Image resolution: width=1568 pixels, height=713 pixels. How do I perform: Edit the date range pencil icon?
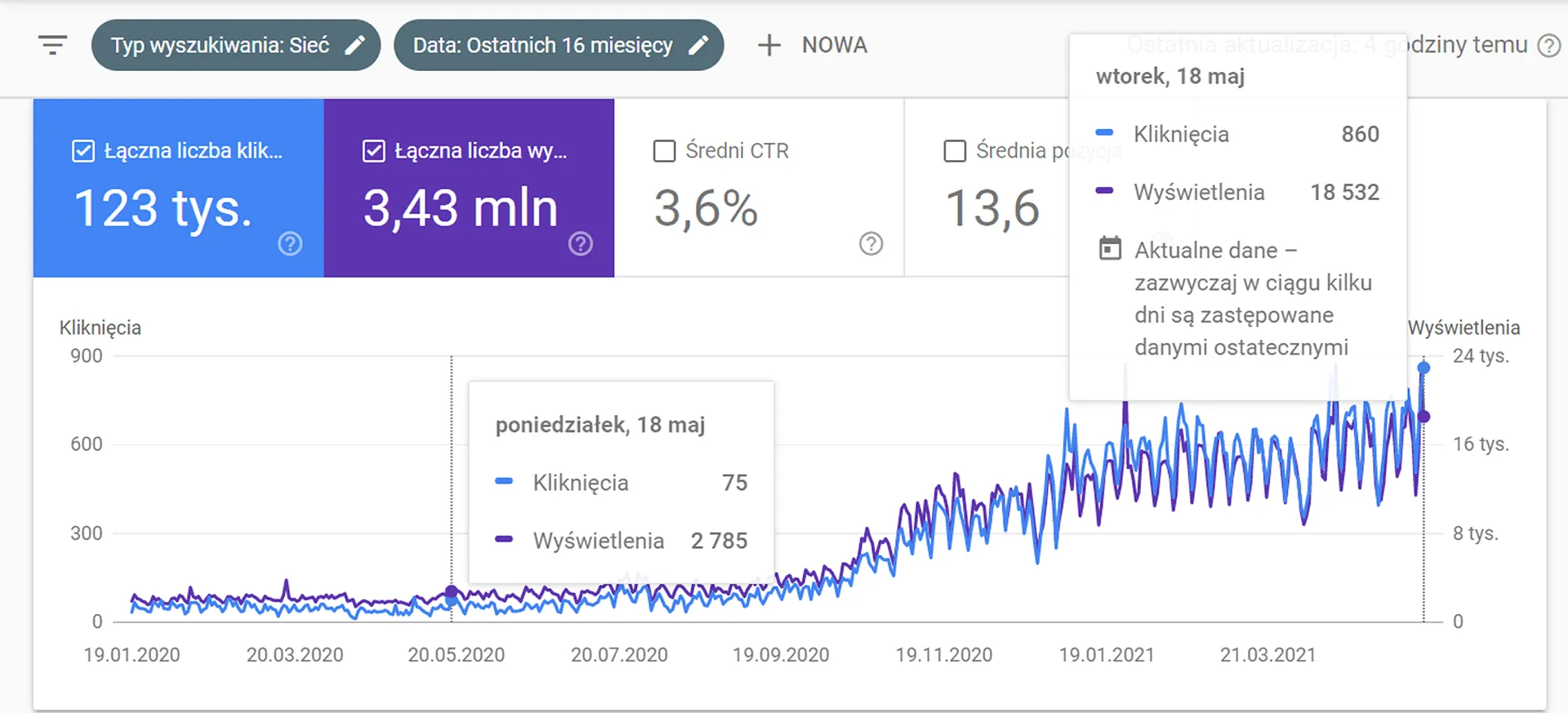pyautogui.click(x=698, y=45)
